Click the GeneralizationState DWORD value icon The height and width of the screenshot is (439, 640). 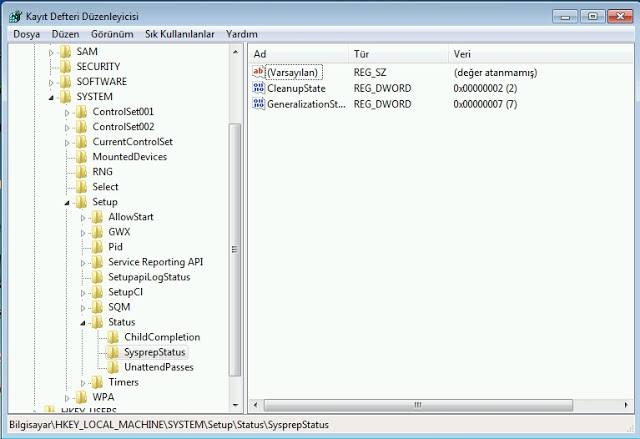pos(258,104)
